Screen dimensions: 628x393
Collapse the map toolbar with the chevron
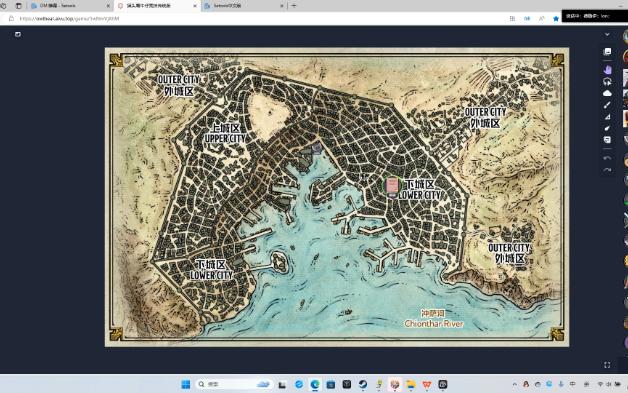pyautogui.click(x=607, y=34)
